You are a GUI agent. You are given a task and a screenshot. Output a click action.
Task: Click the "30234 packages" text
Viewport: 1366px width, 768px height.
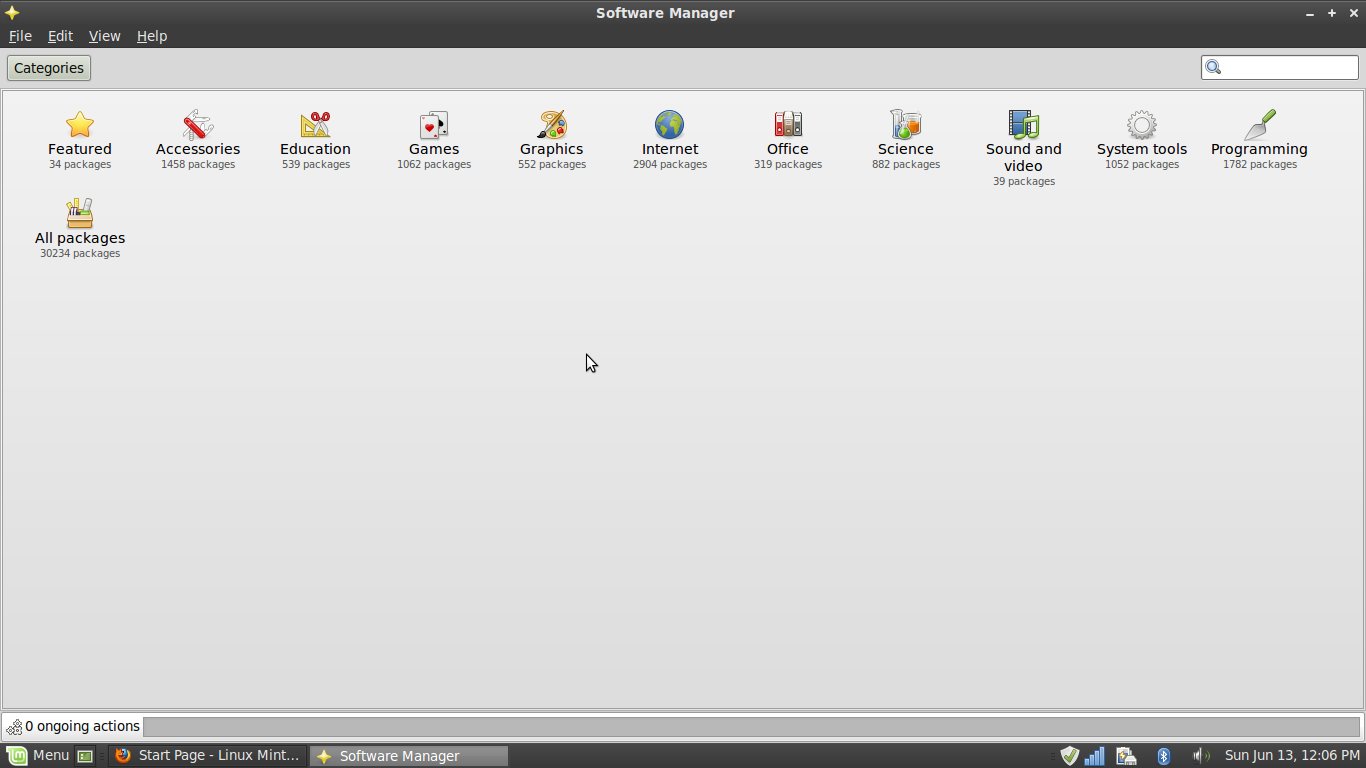80,254
